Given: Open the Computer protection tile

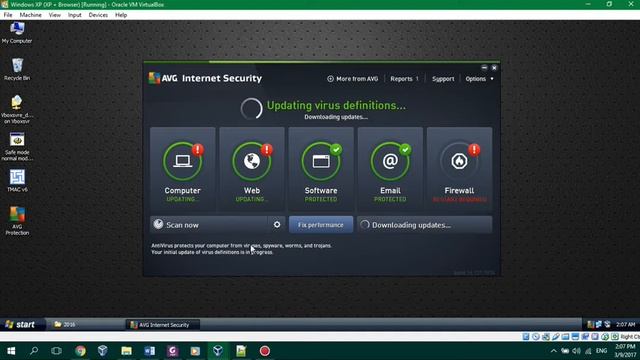Looking at the screenshot, I should (x=182, y=168).
